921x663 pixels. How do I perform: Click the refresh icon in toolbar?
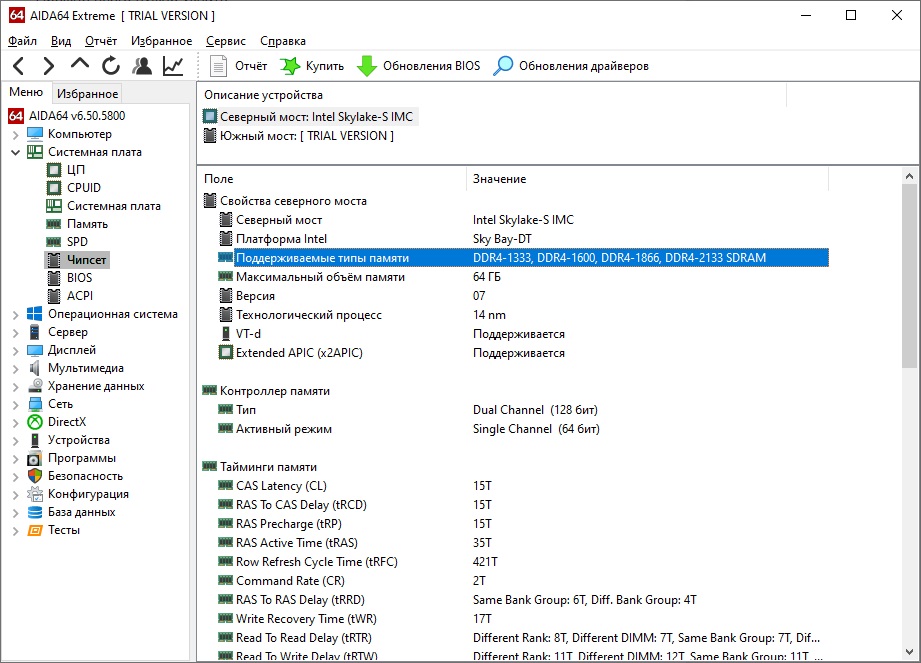pyautogui.click(x=111, y=66)
